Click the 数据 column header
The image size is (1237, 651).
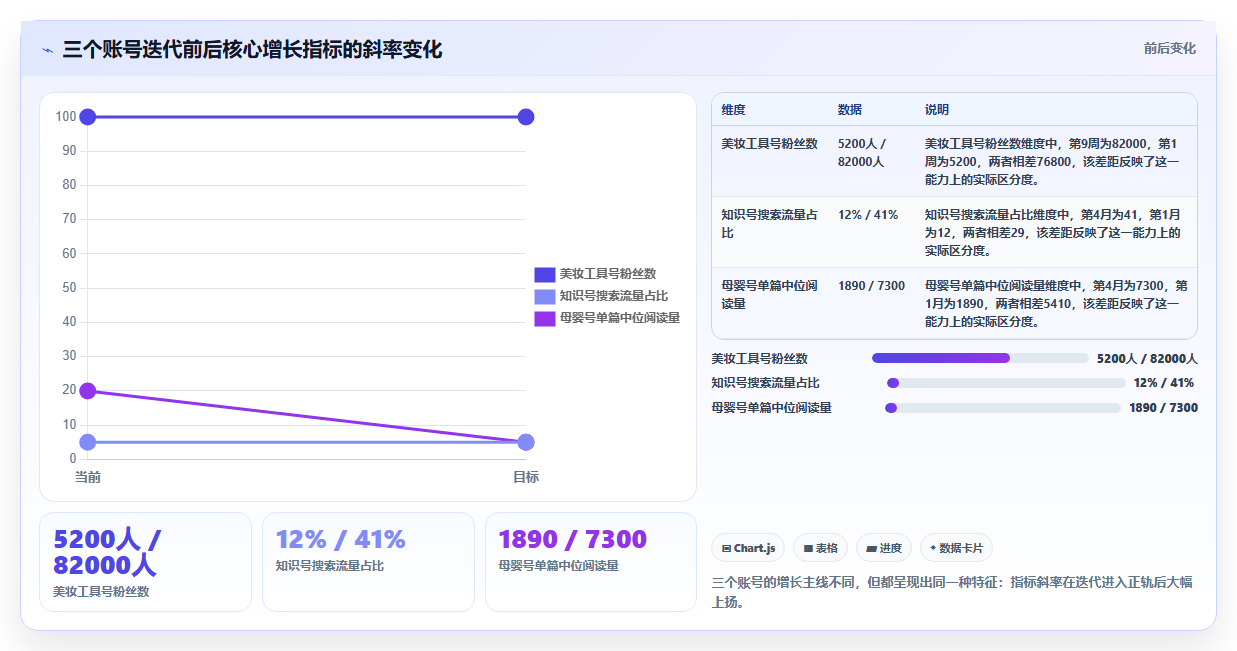(x=850, y=110)
